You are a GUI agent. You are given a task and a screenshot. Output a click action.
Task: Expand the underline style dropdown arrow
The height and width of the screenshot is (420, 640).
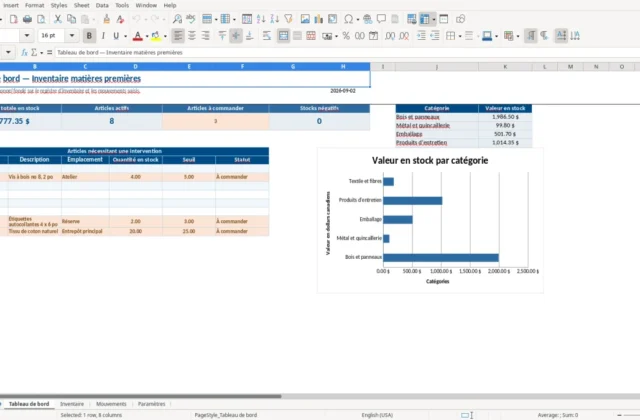click(x=125, y=36)
